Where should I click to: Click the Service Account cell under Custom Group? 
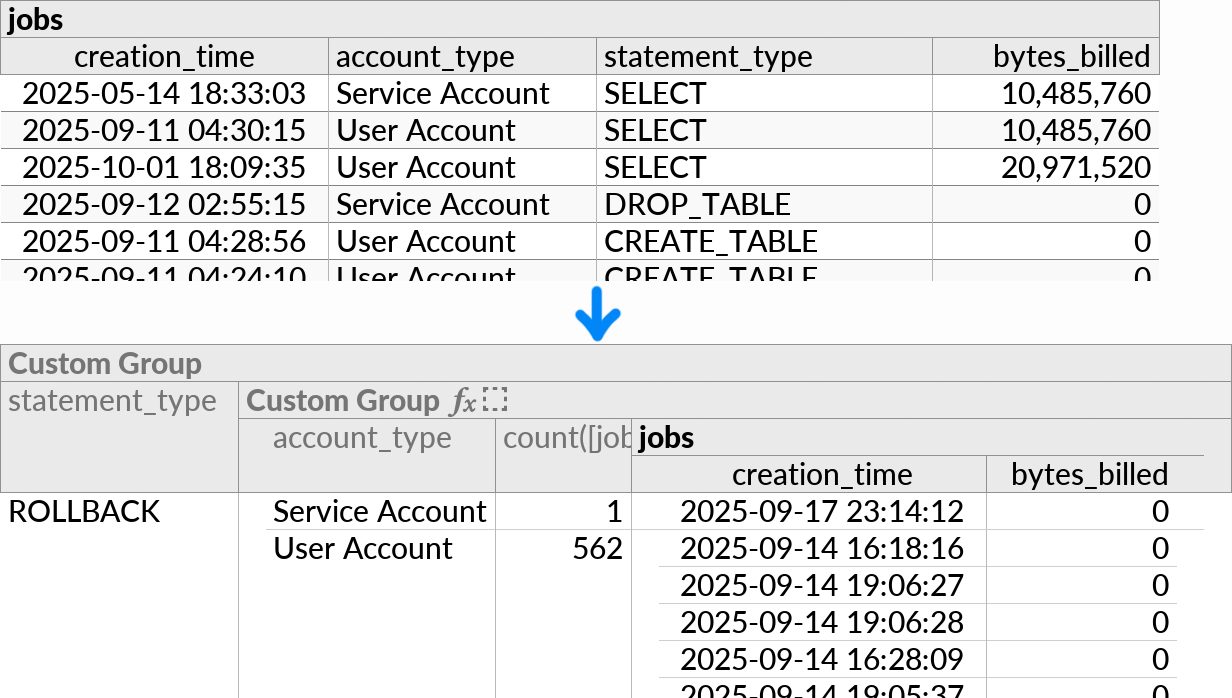[380, 511]
